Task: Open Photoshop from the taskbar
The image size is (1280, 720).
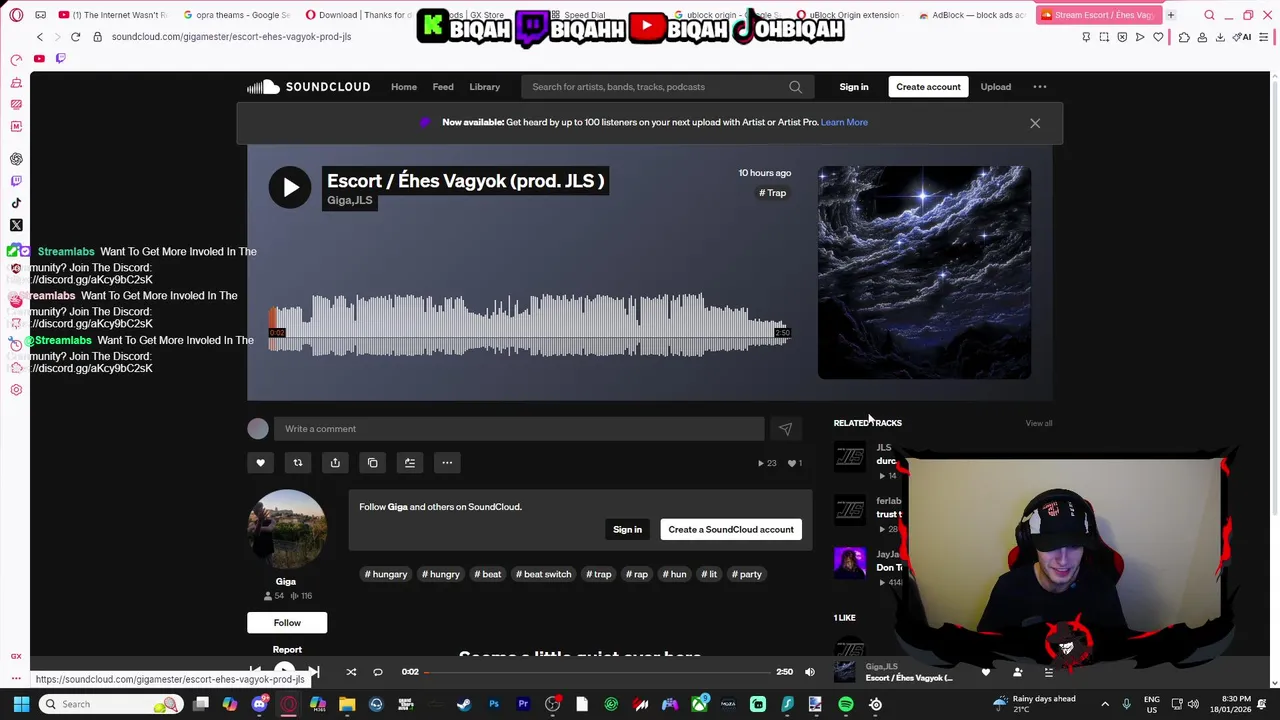Action: [494, 704]
